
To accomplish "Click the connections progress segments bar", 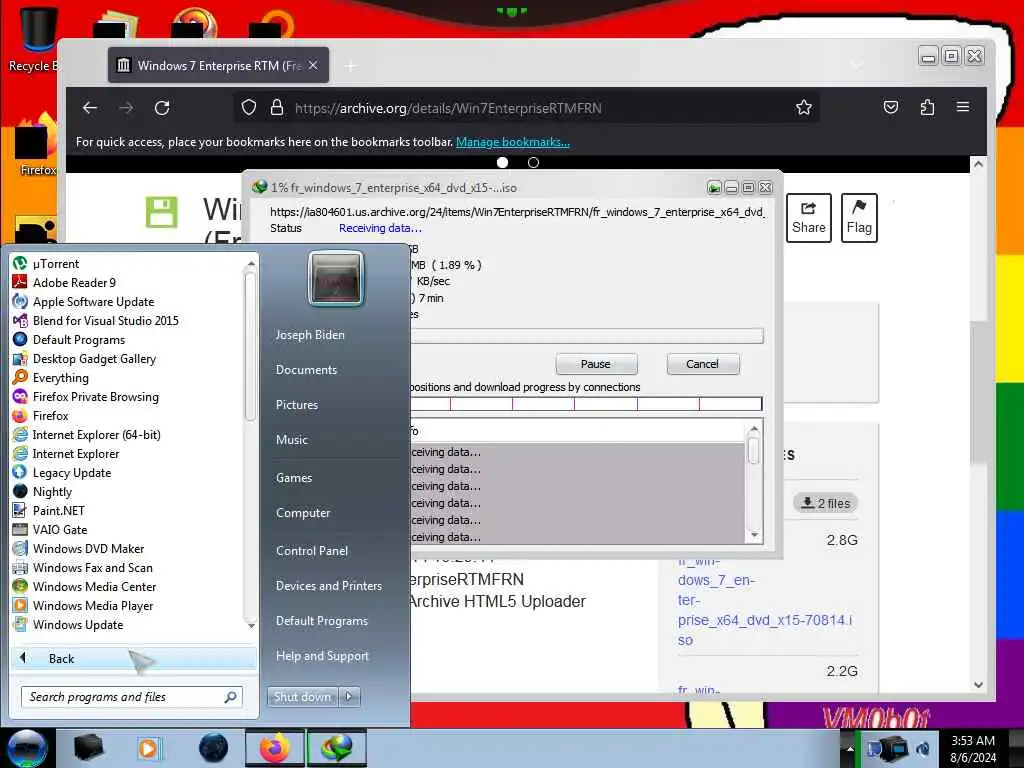I will tap(586, 404).
